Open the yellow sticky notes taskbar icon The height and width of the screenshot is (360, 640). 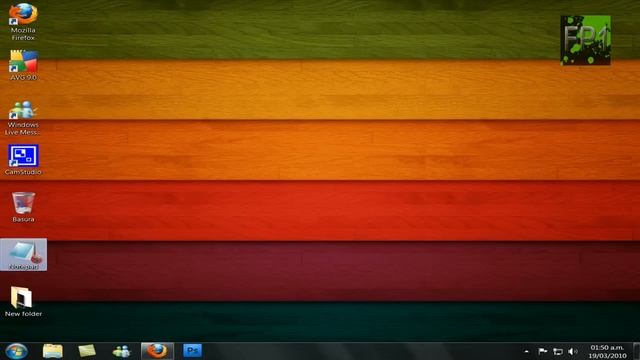pyautogui.click(x=87, y=351)
